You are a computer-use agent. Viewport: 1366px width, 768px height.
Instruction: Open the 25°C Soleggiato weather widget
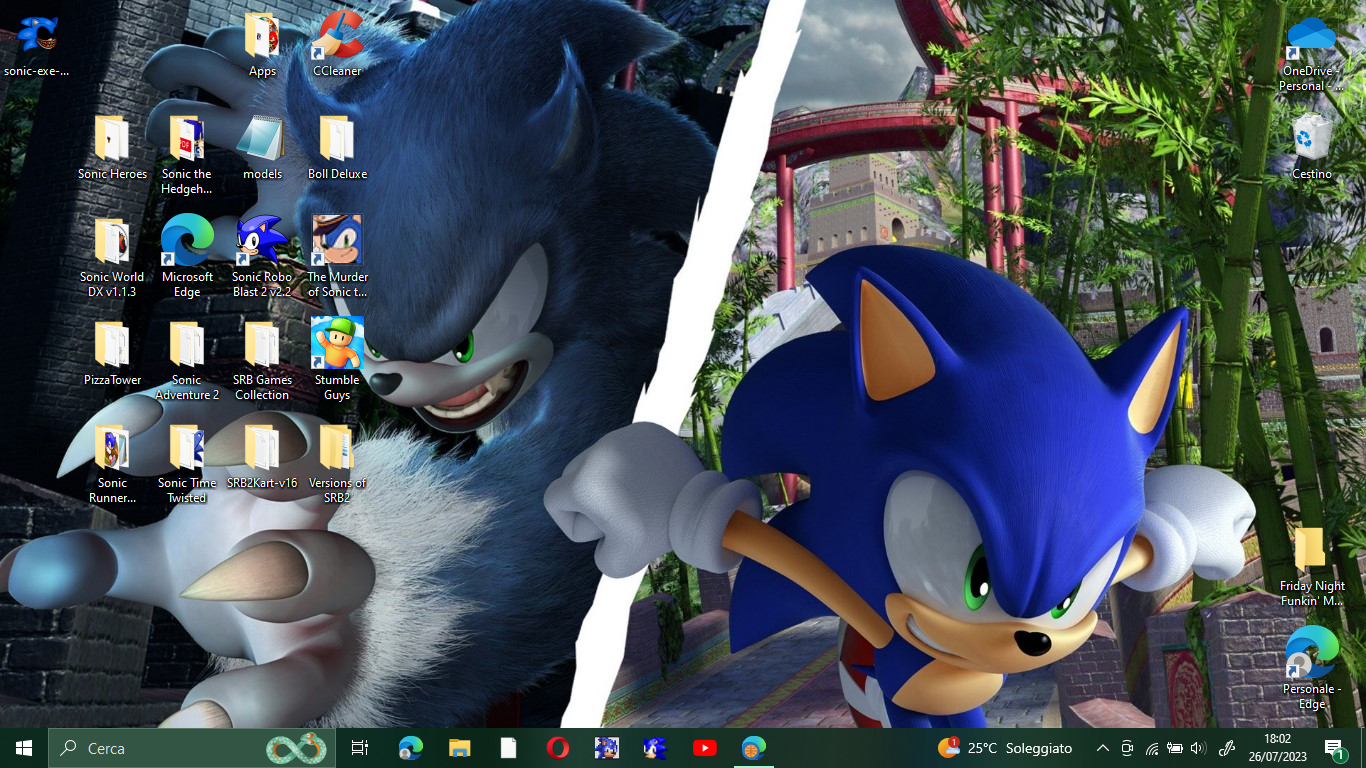tap(1005, 748)
